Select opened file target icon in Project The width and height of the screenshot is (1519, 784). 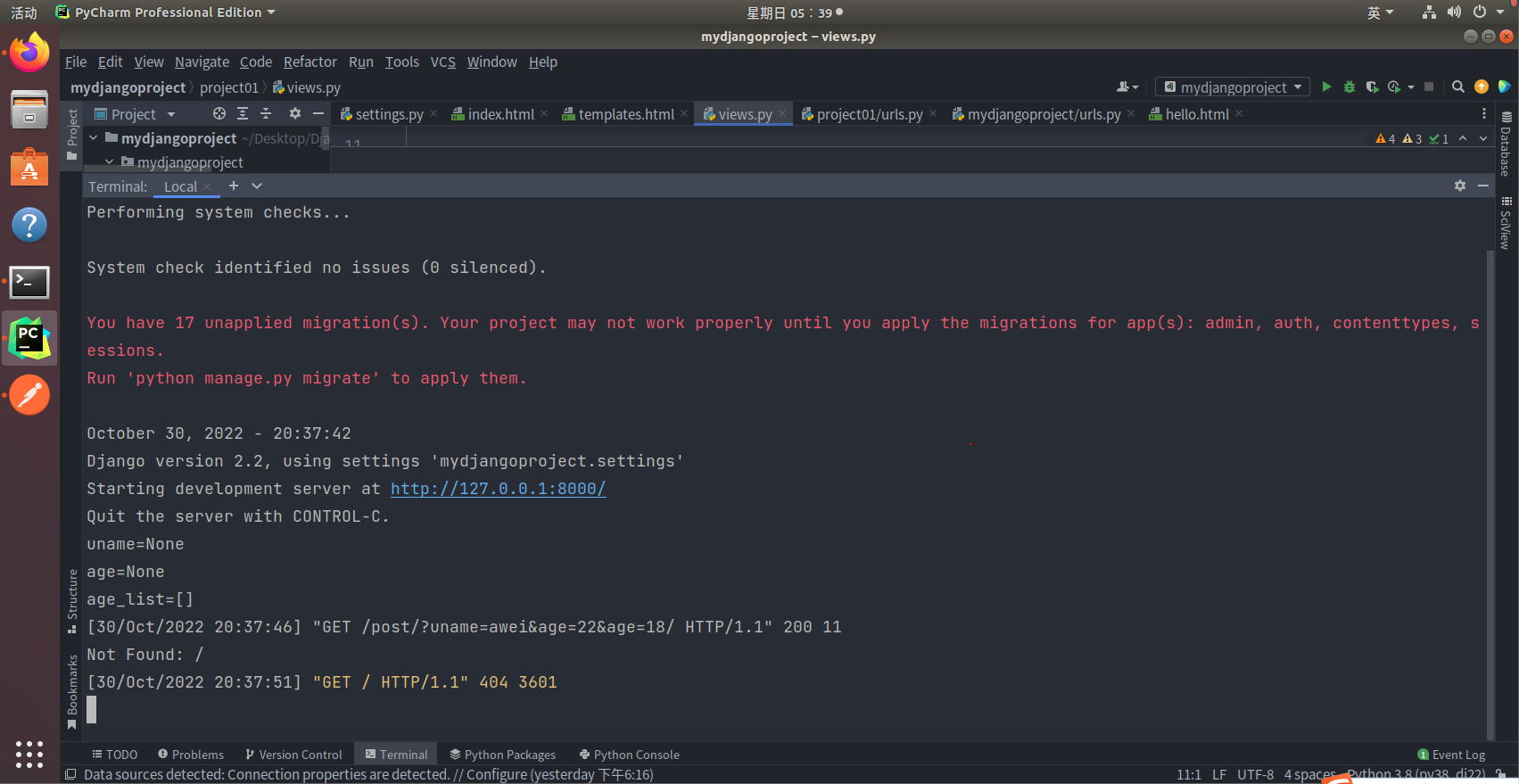219,113
